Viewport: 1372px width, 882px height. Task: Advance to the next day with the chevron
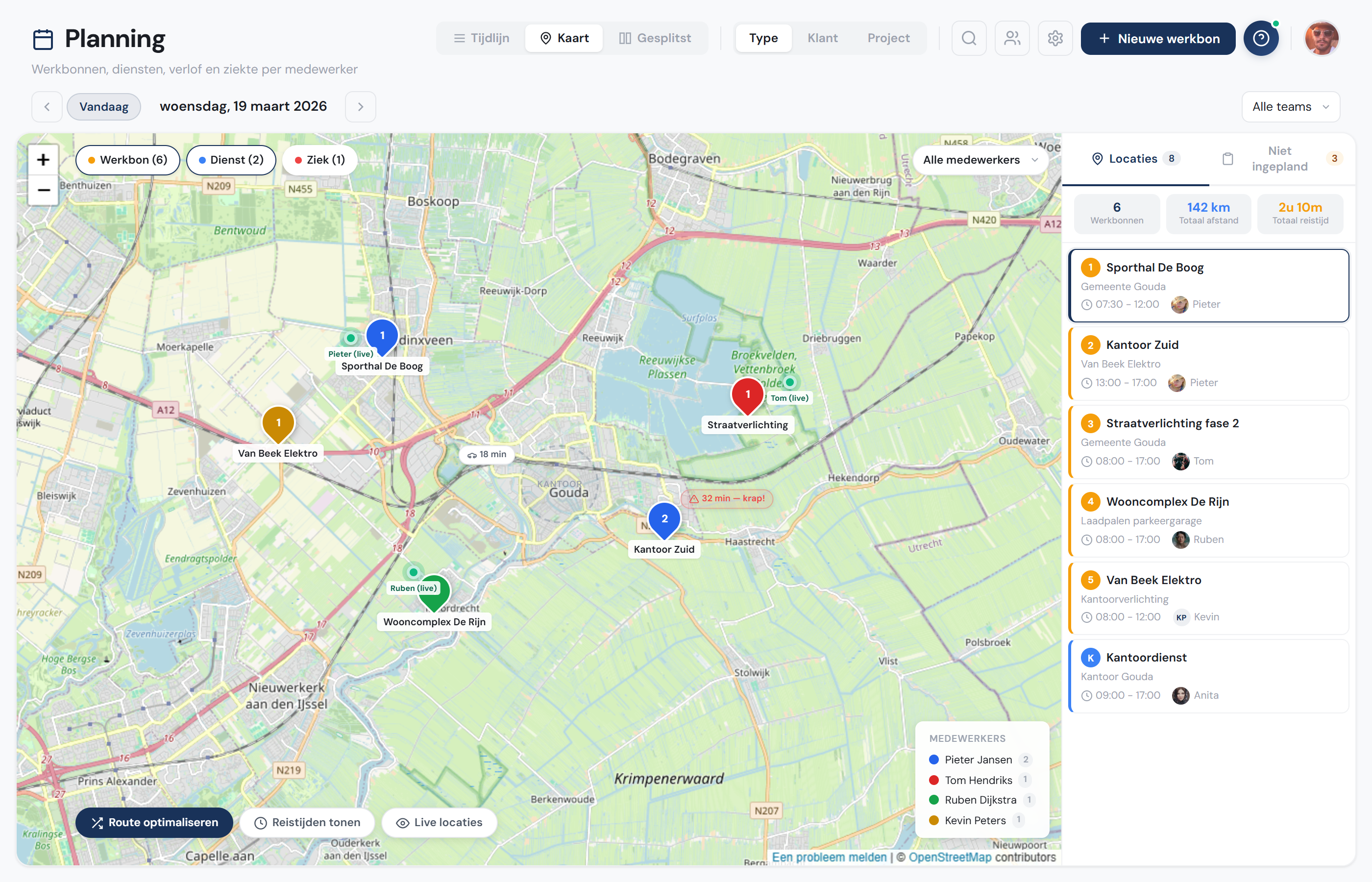point(360,106)
